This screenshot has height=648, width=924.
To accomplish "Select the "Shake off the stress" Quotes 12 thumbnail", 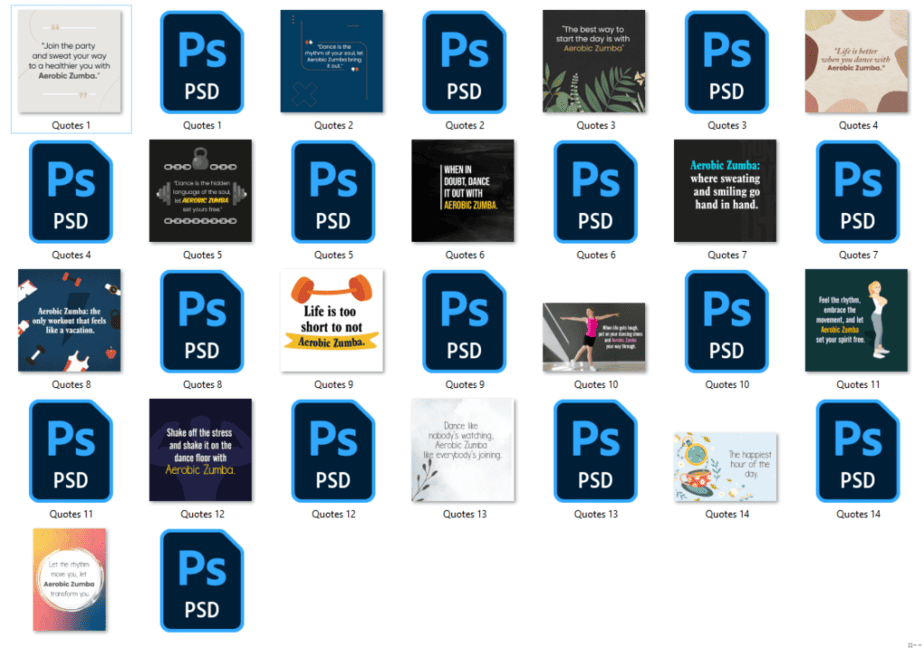I will 200,450.
